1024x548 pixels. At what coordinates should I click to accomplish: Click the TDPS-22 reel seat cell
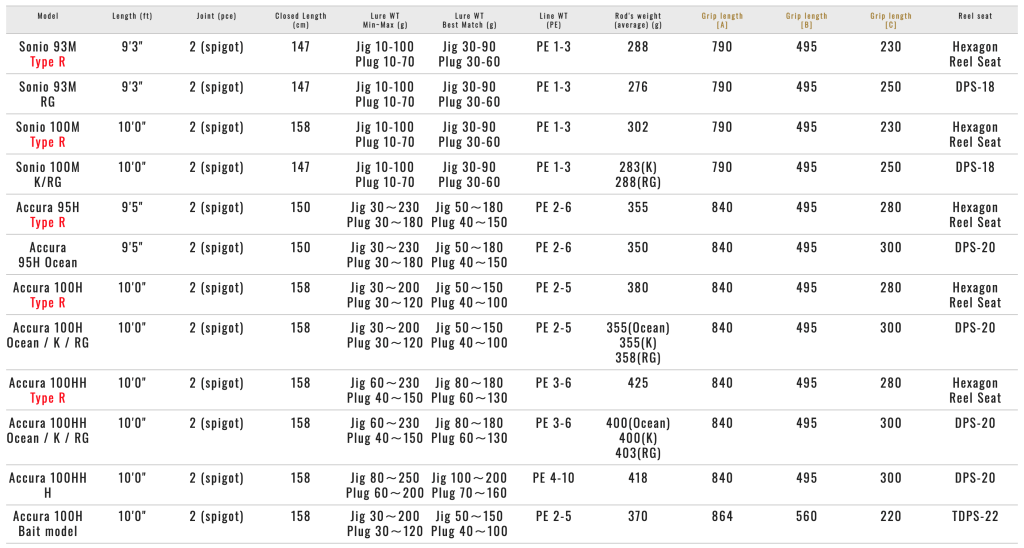point(974,517)
